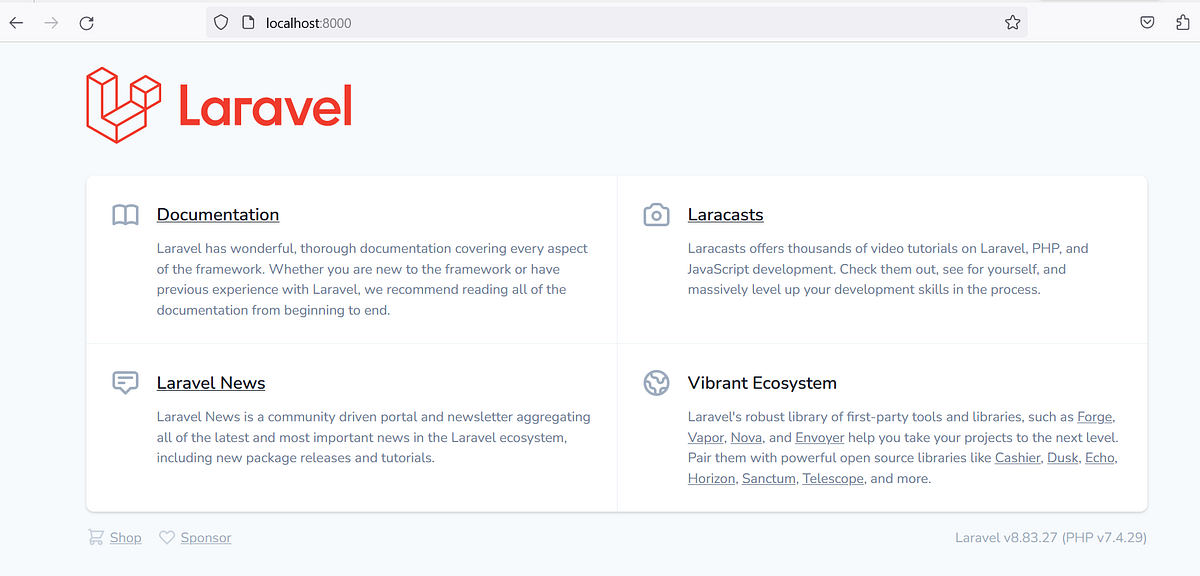The image size is (1200, 576).
Task: Click the shopping cart icon near Shop
Action: [95, 537]
